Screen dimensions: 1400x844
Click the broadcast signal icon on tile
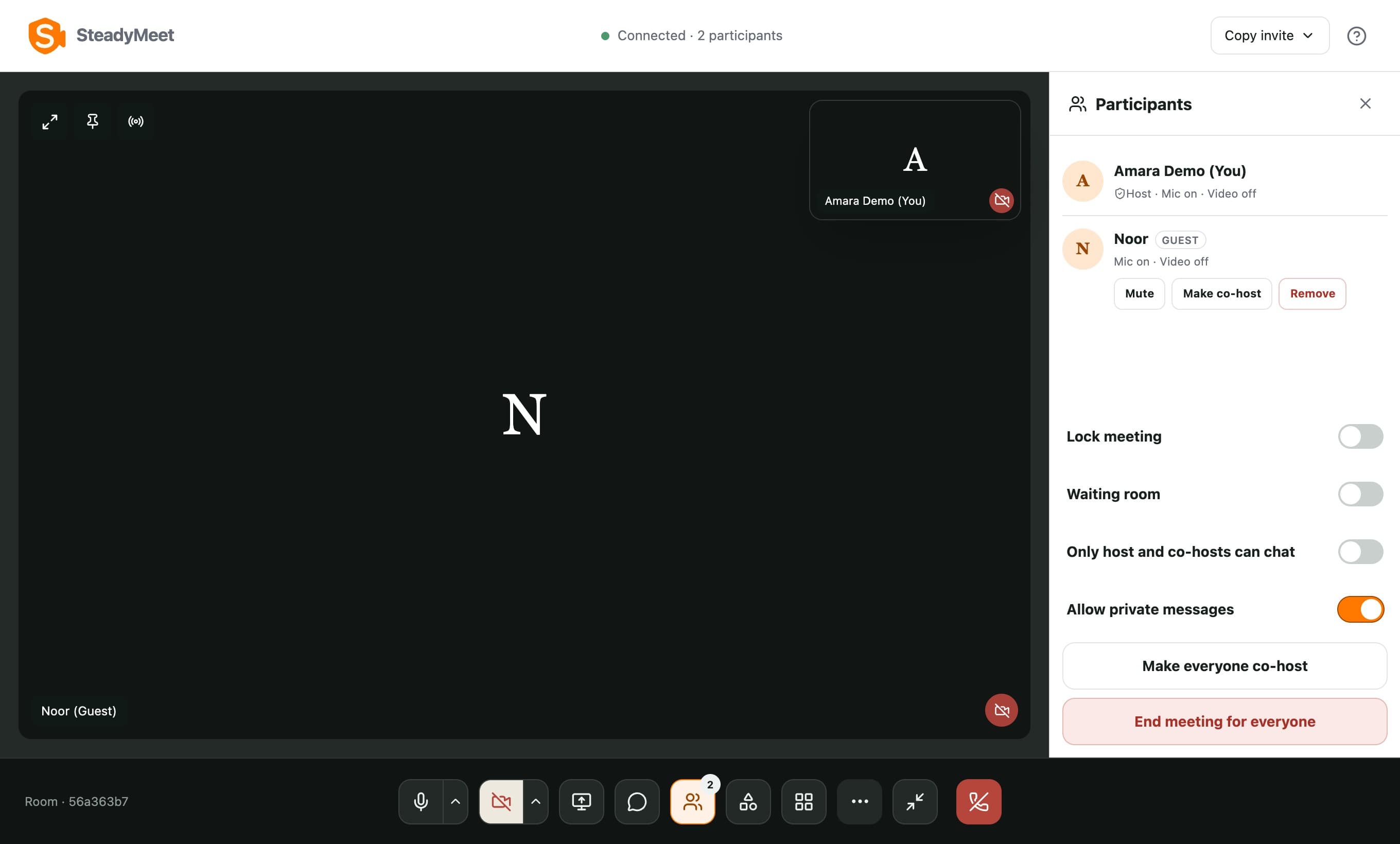click(136, 121)
